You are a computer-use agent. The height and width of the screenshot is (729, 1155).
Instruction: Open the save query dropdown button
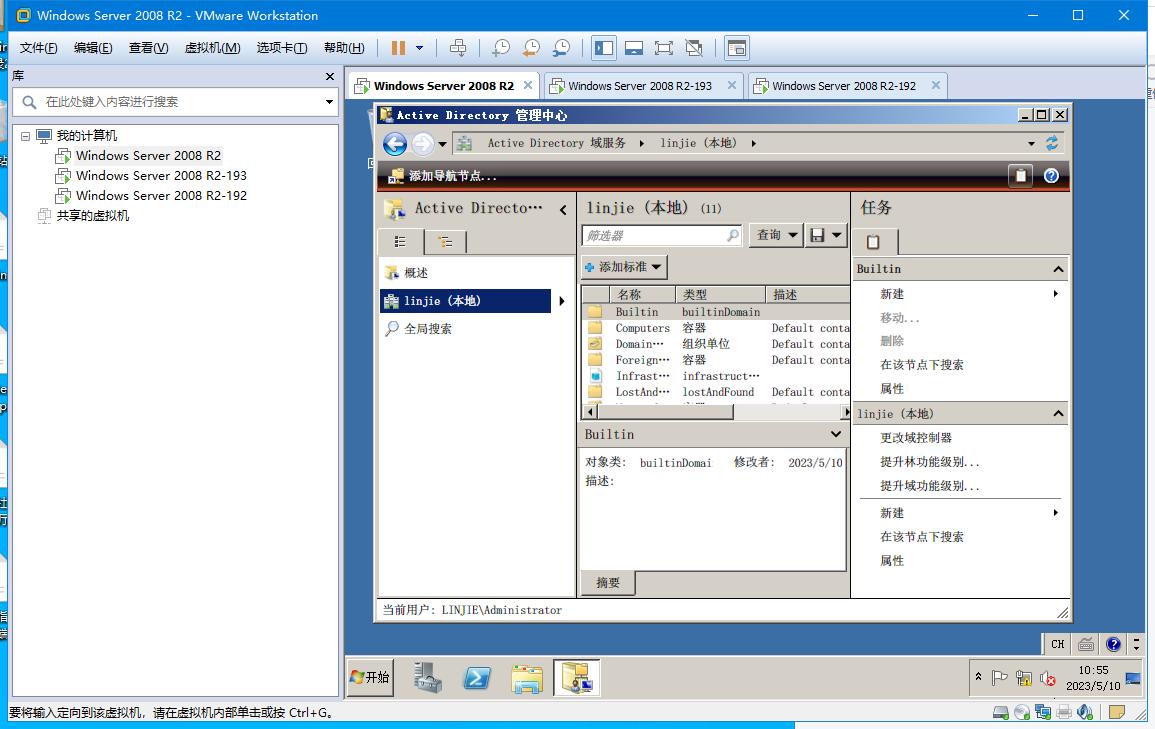[826, 236]
